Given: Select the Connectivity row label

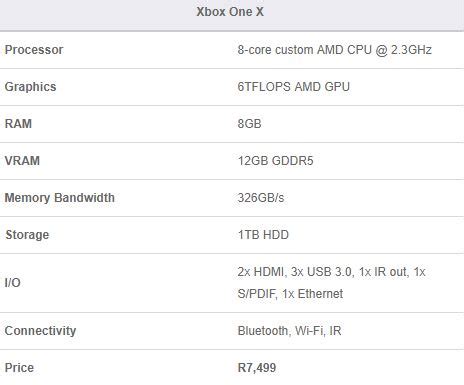Looking at the screenshot, I should [x=40, y=331].
